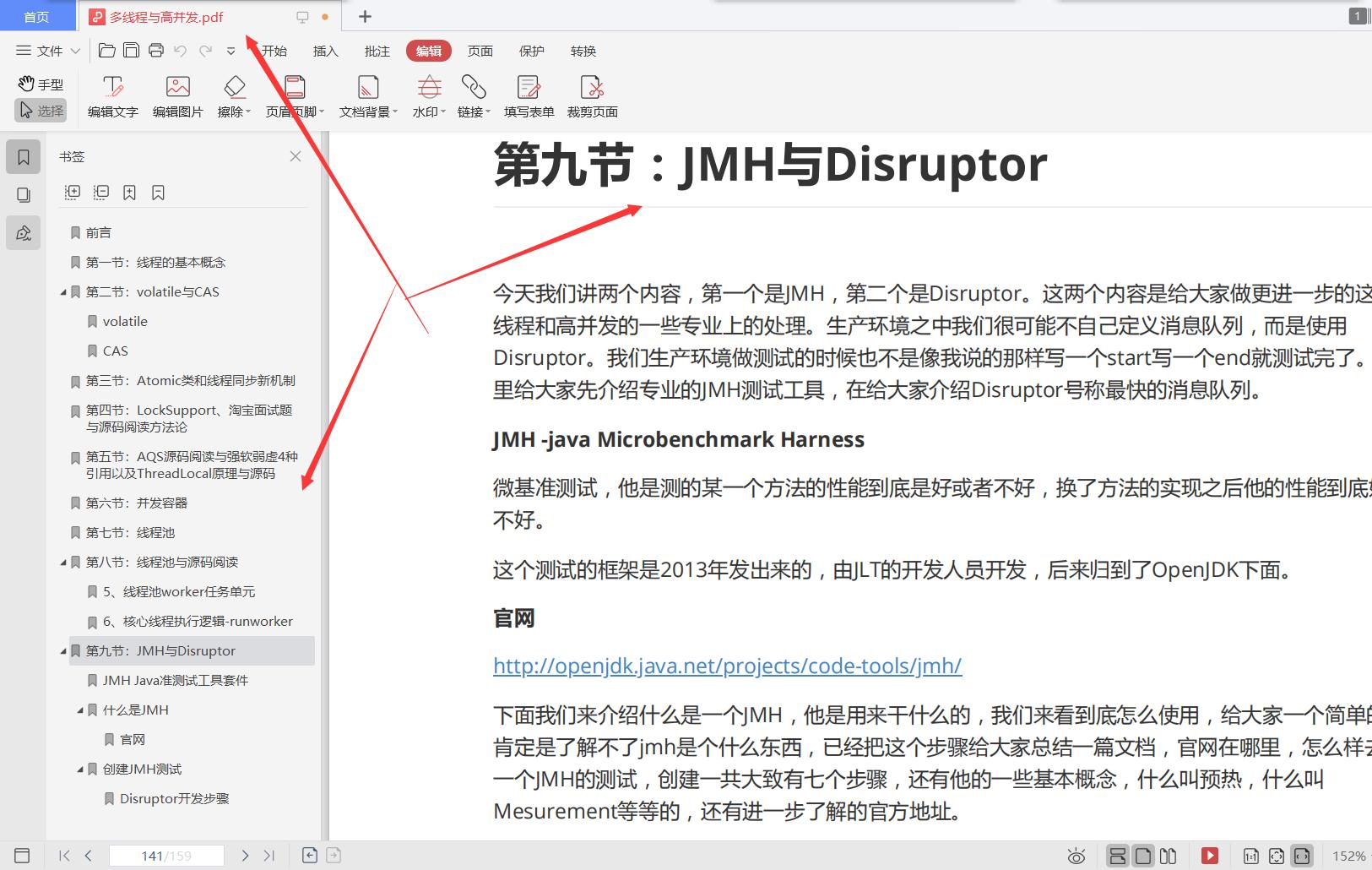Open the quick access toolbar customize arrow
Image resolution: width=1372 pixels, height=870 pixels.
point(230,51)
